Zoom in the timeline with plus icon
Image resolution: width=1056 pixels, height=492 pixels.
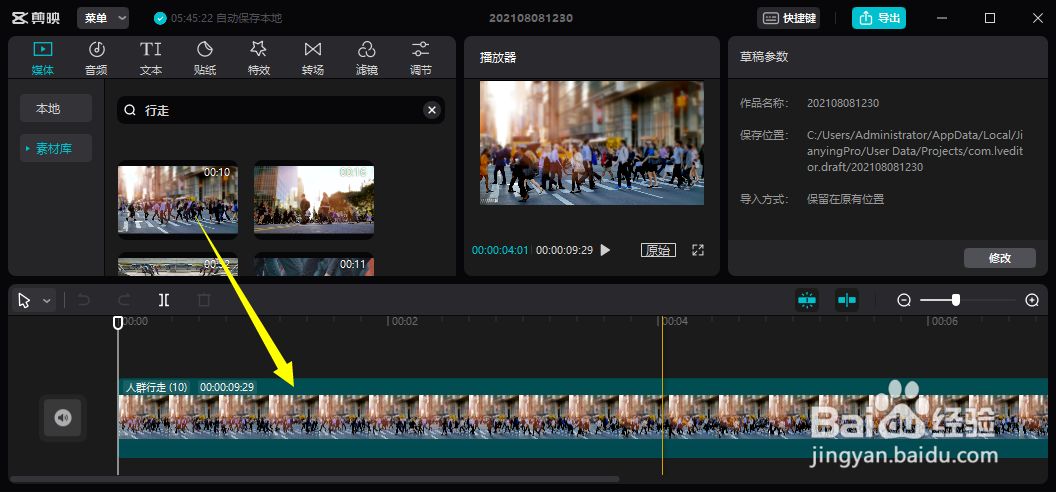(x=1032, y=300)
